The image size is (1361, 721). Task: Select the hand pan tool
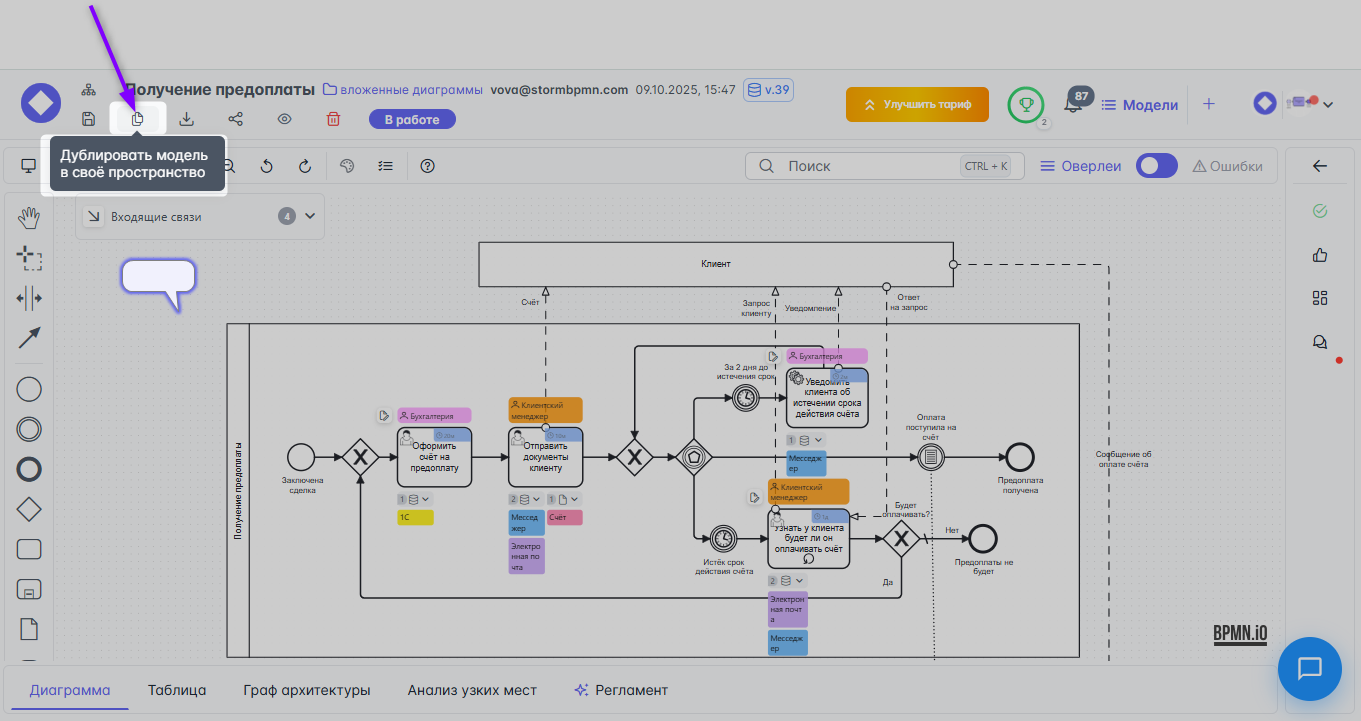pos(29,217)
